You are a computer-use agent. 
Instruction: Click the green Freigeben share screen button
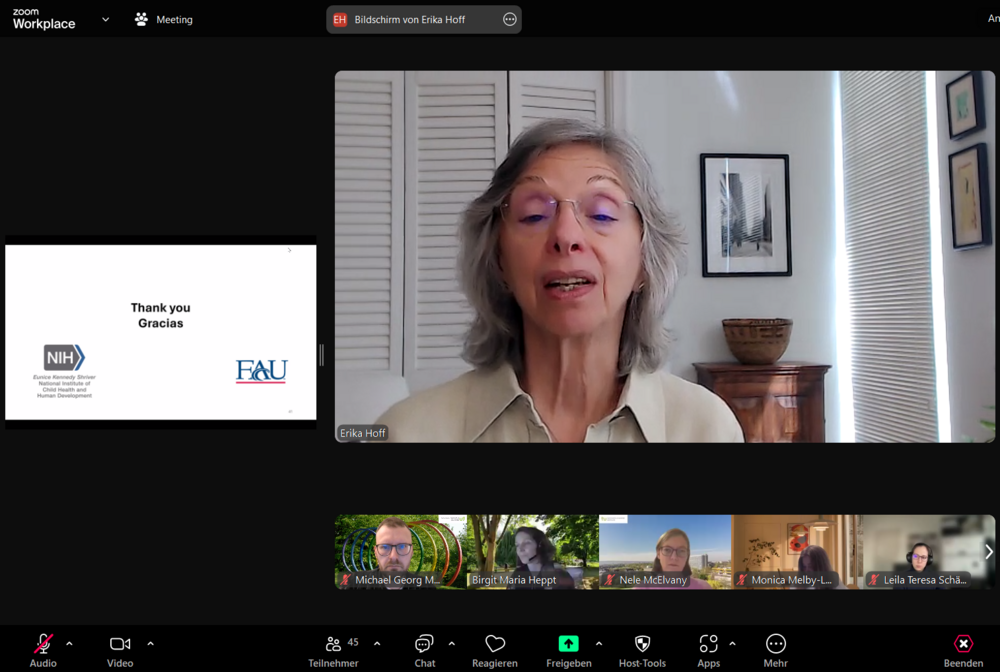point(568,645)
